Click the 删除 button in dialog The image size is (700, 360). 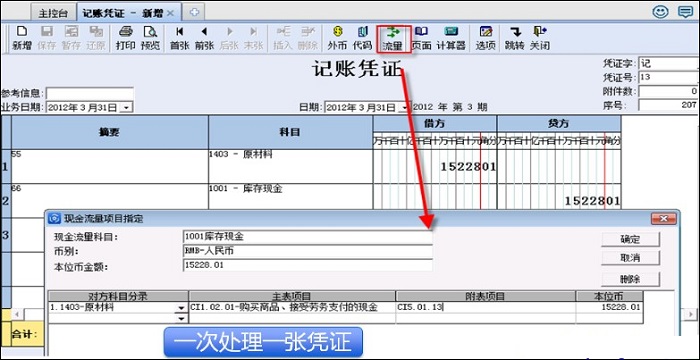click(630, 280)
